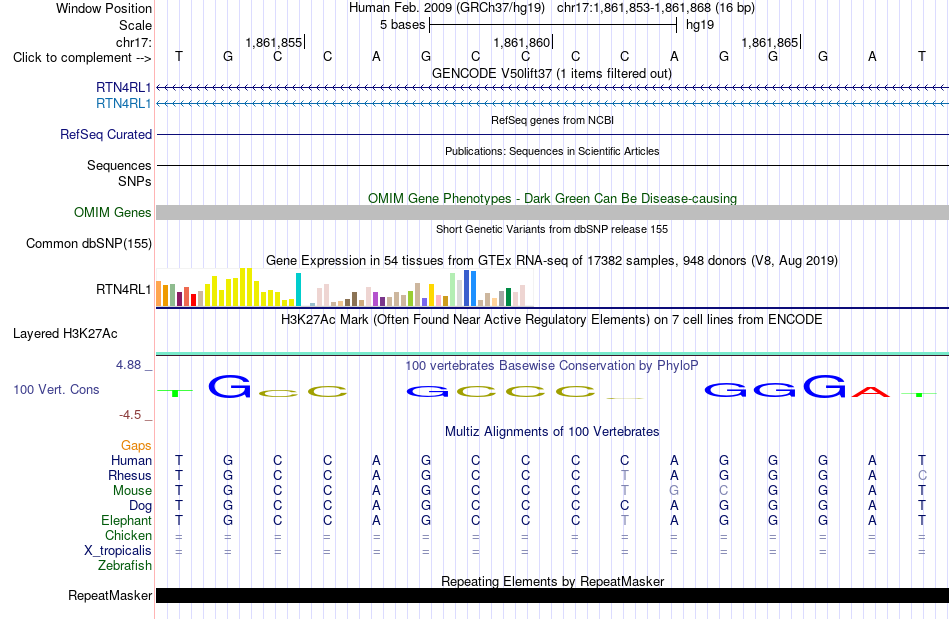Click the SNPs track label
The width and height of the screenshot is (950, 619).
point(135,181)
